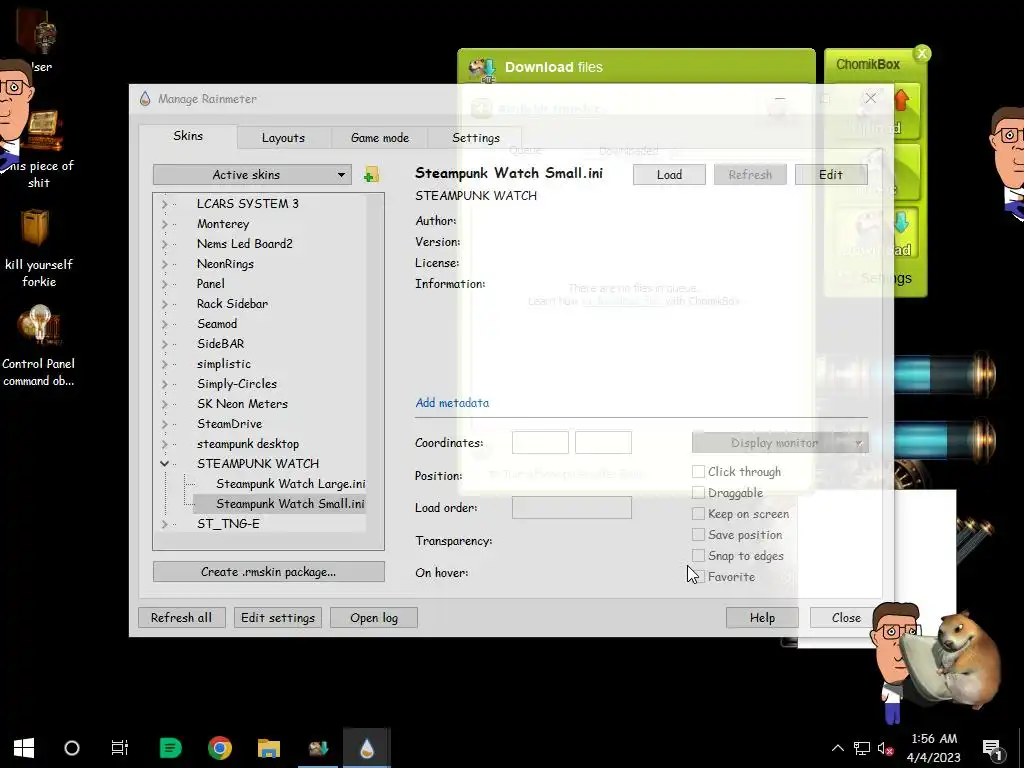Expand the Rack Sidebar tree node
Viewport: 1024px width, 768px height.
click(x=165, y=304)
